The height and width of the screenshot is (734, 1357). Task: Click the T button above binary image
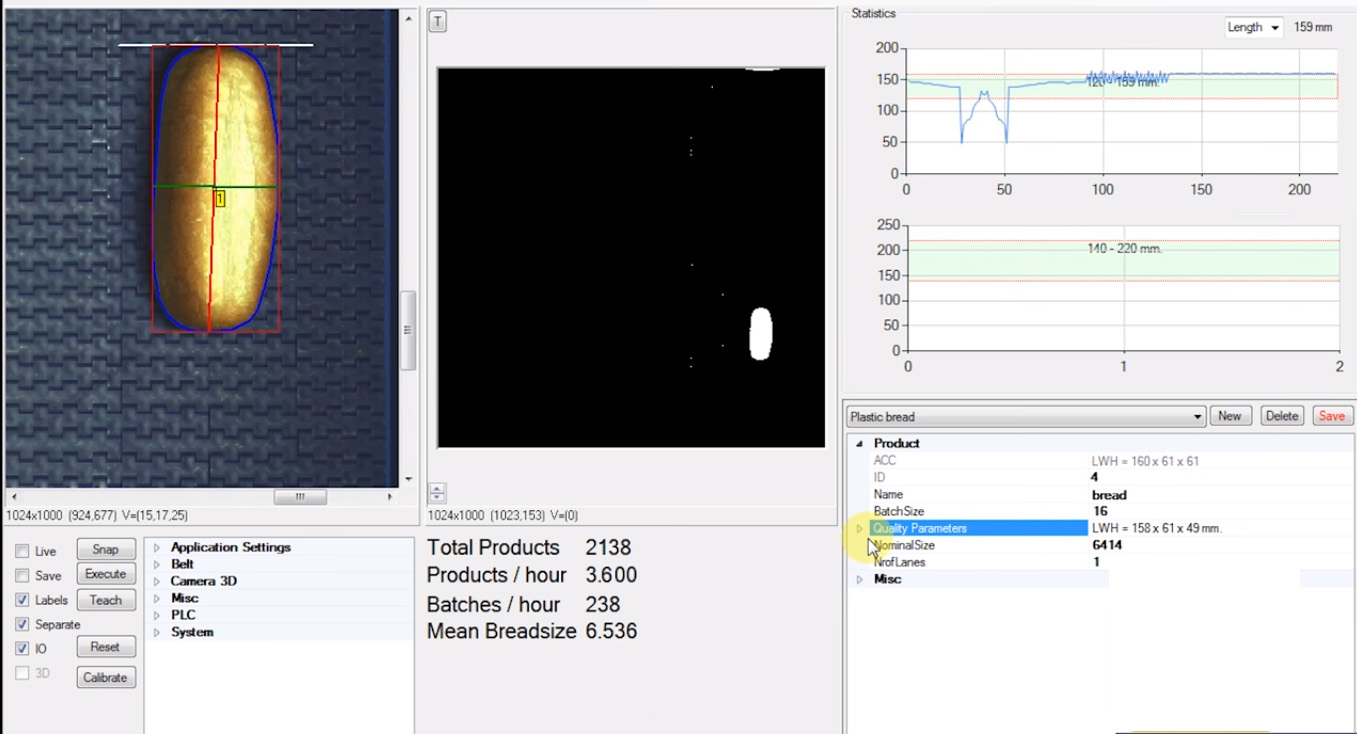tap(437, 22)
